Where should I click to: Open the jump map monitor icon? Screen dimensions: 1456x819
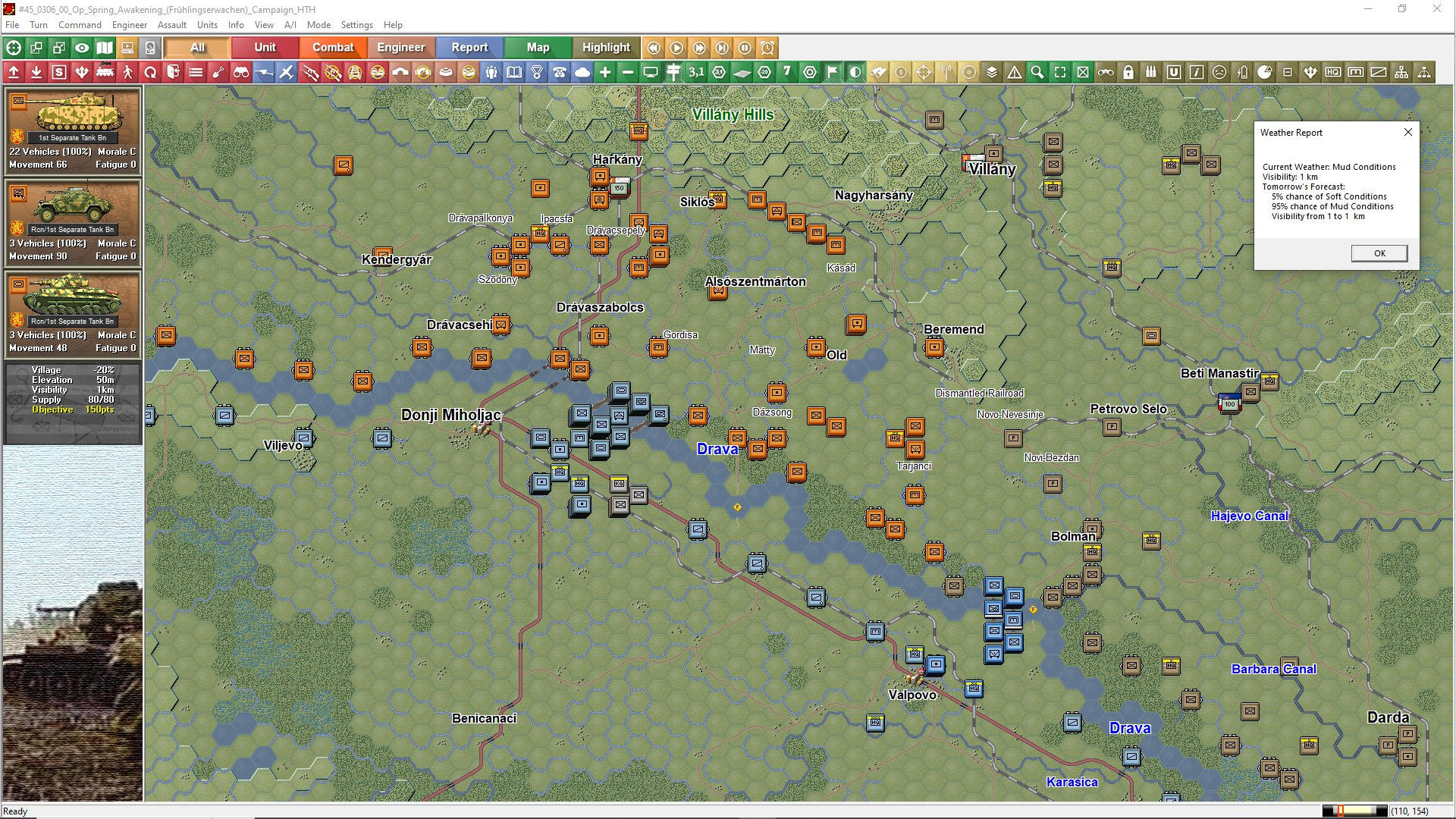(x=651, y=72)
